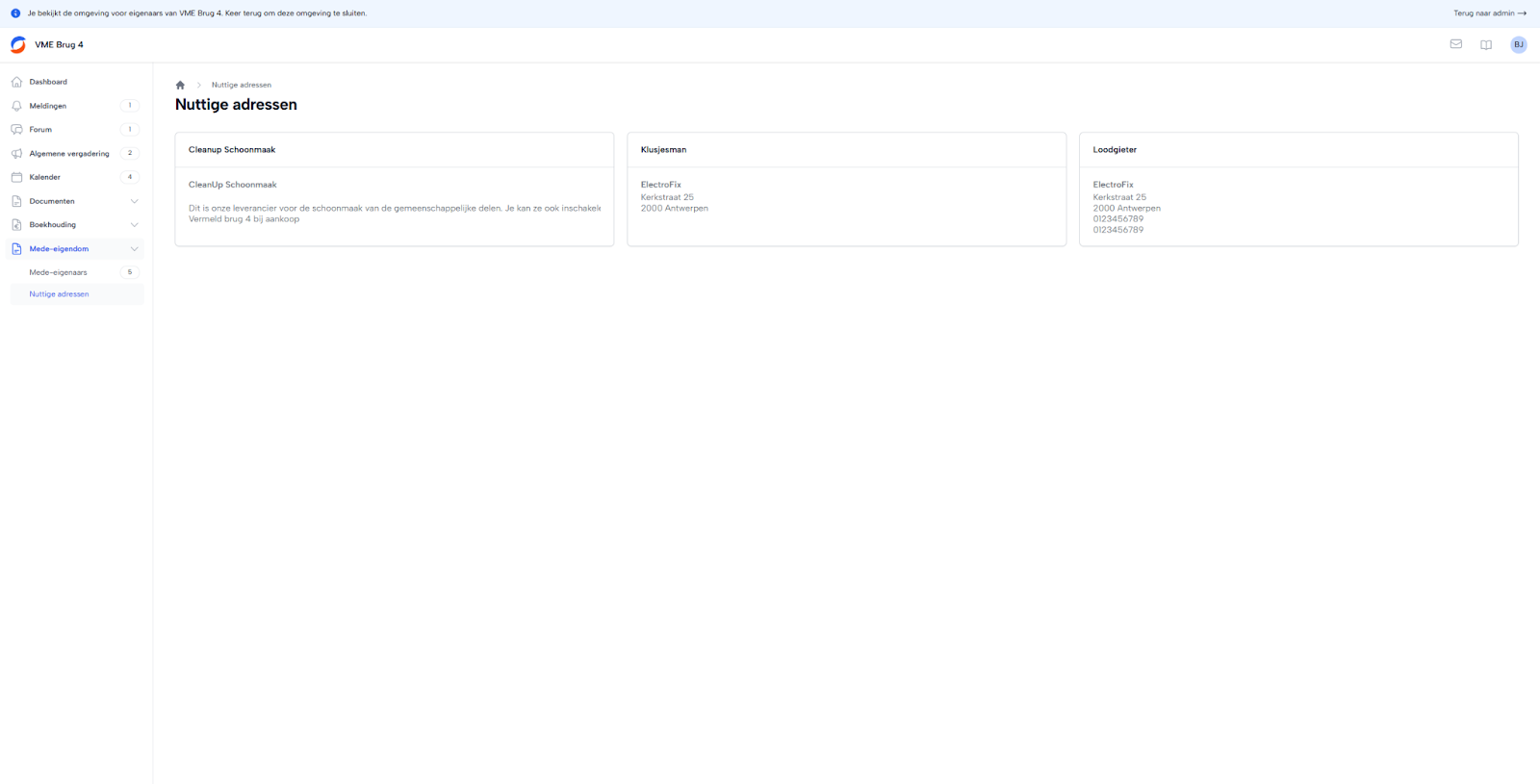1540x784 pixels.
Task: Click the Kalender calendar icon
Action: click(16, 177)
